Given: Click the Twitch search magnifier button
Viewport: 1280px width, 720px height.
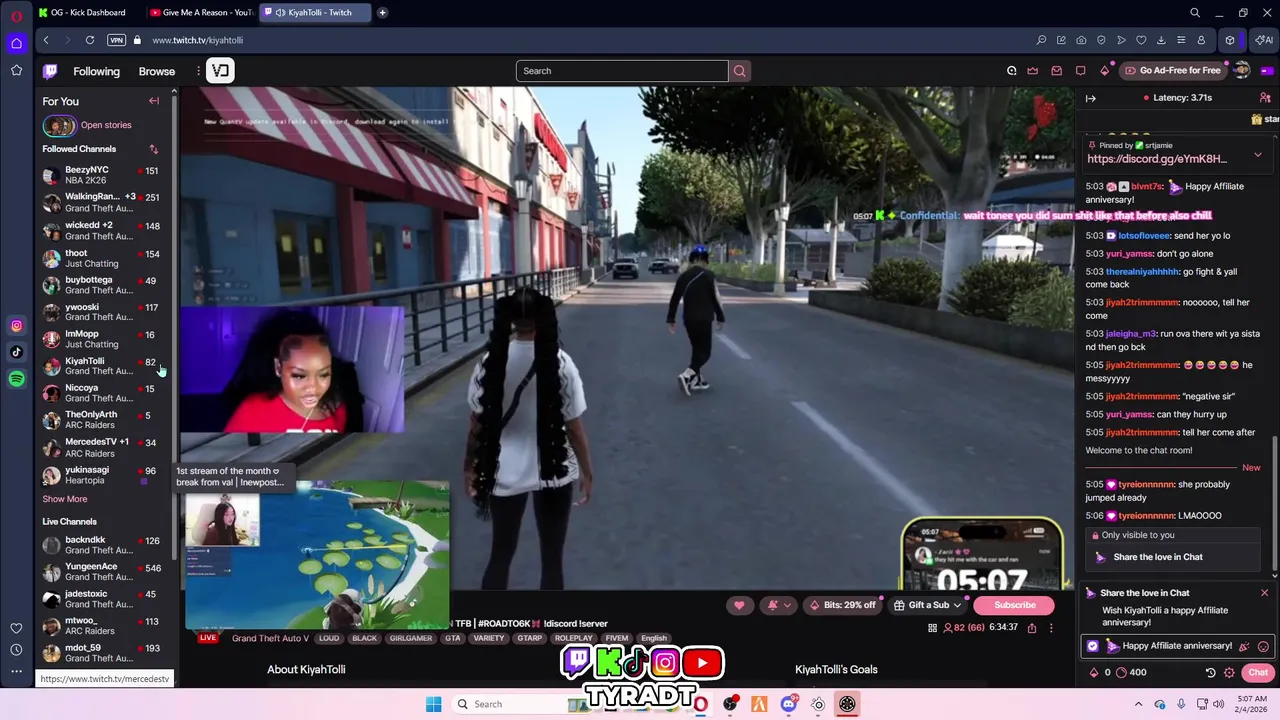Looking at the screenshot, I should 740,71.
